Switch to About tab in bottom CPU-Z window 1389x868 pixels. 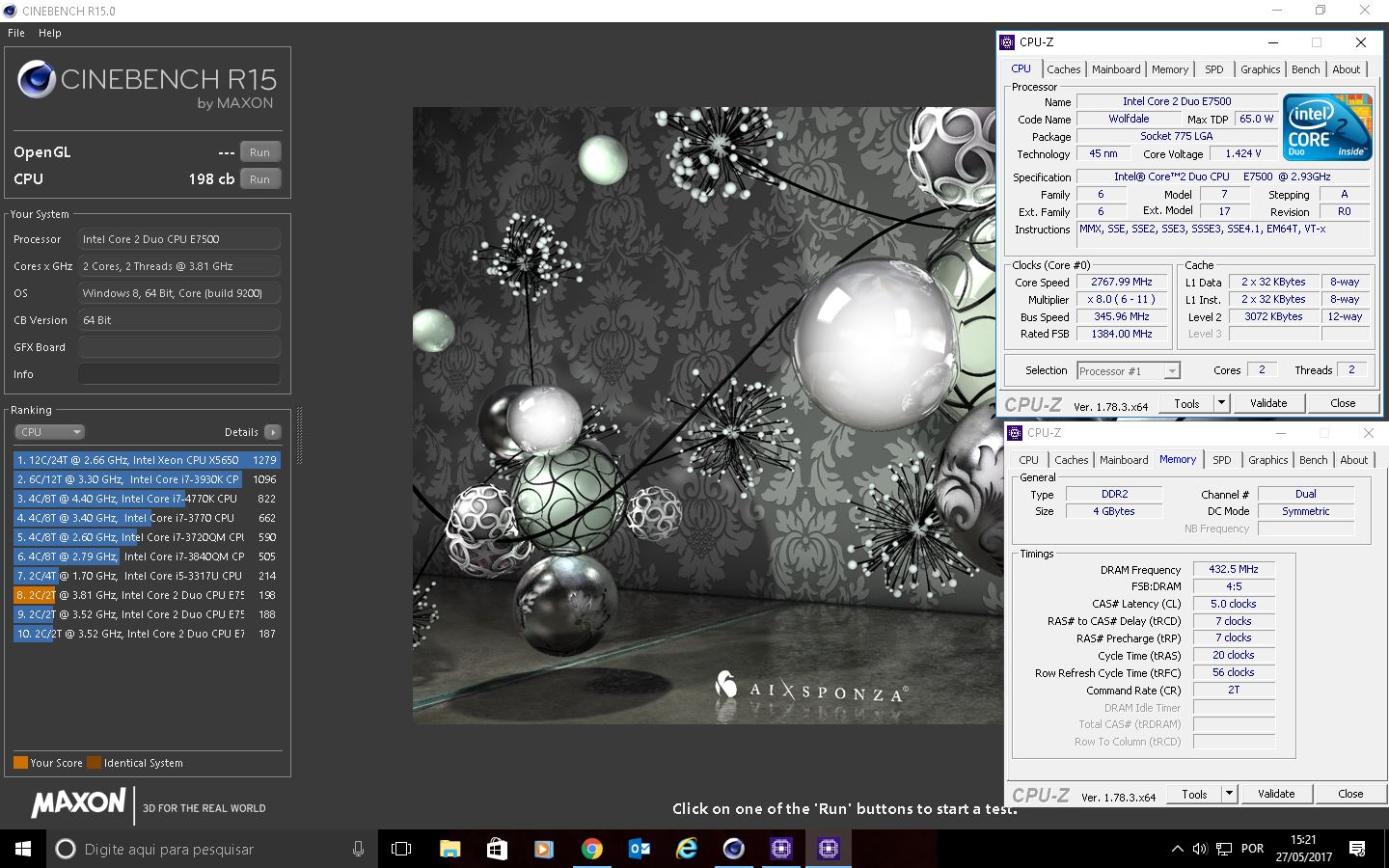click(1354, 460)
